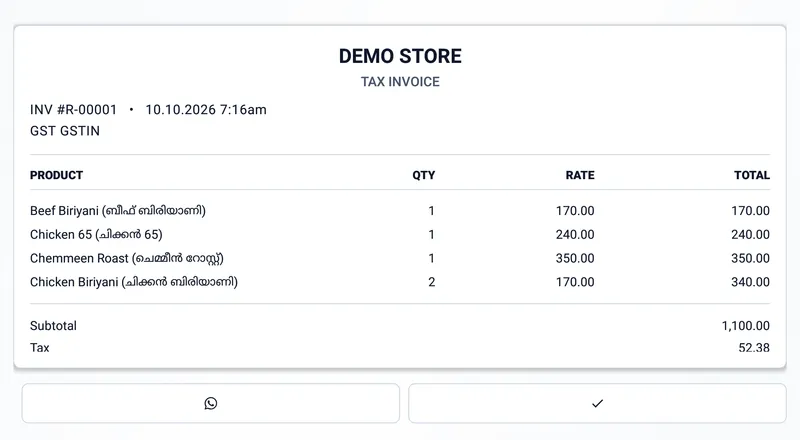Click the 240.00 total of Chicken 65
The height and width of the screenshot is (440, 800).
[x=750, y=235]
